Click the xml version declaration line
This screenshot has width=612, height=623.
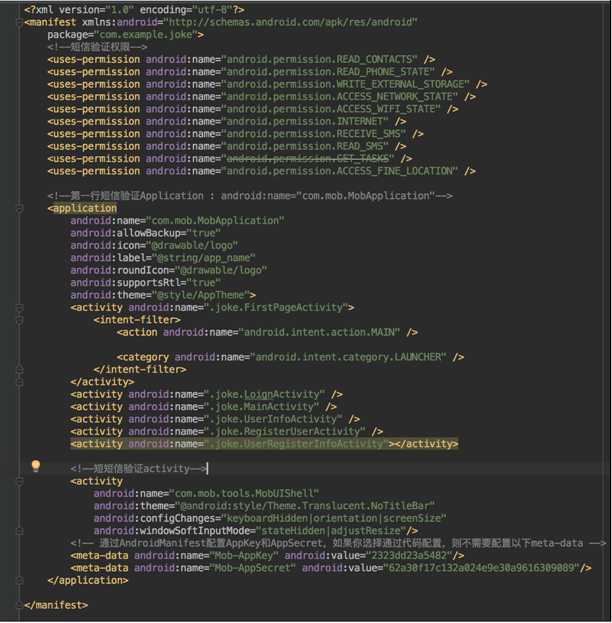(134, 10)
